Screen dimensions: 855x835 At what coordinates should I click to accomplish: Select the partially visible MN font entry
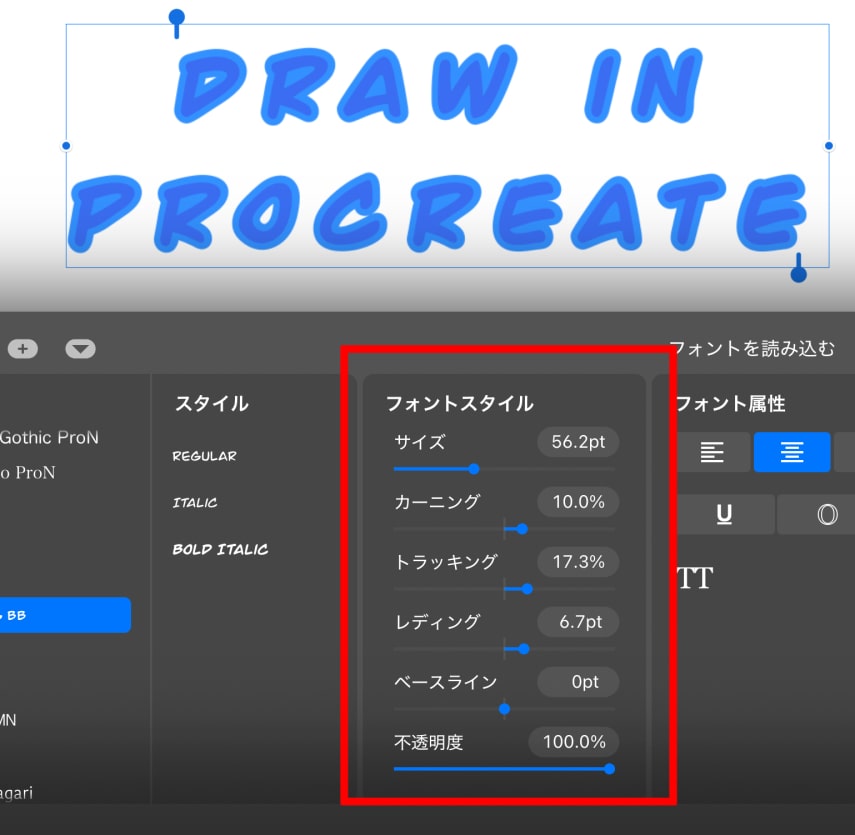click(8, 720)
